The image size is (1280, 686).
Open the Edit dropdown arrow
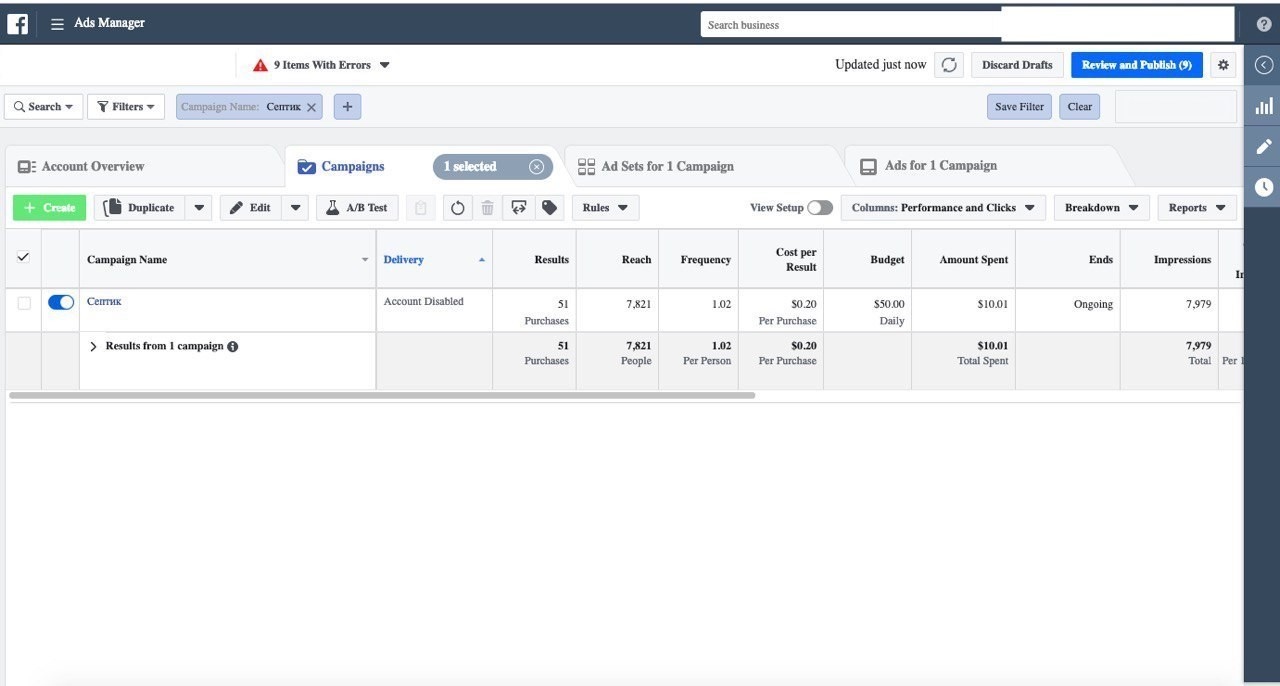[295, 208]
